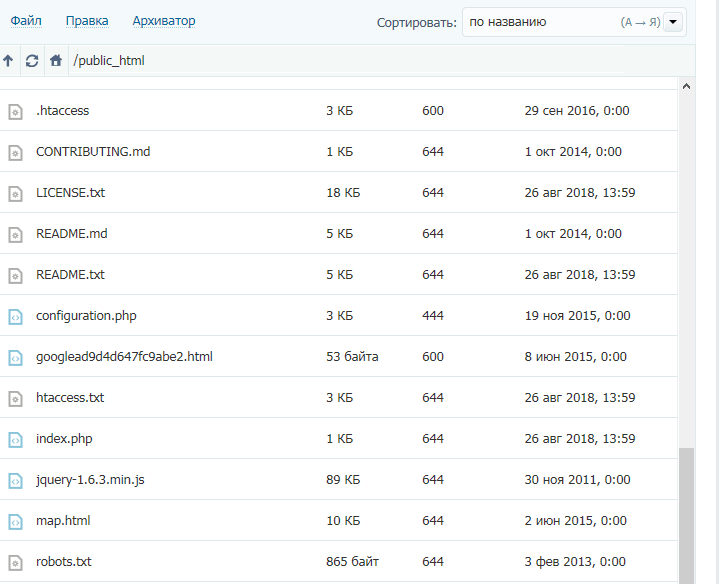
Task: Select googlead9d4d647fc9abe2.html file
Action: [x=124, y=357]
